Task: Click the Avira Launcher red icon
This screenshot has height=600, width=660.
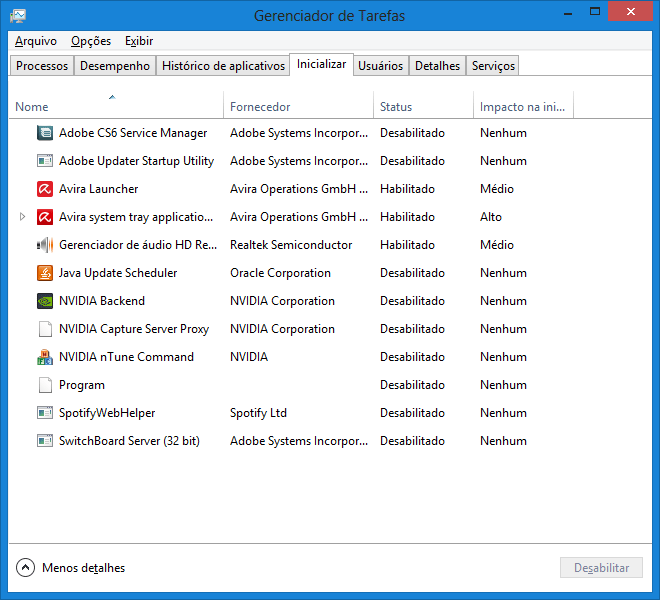Action: click(x=45, y=189)
